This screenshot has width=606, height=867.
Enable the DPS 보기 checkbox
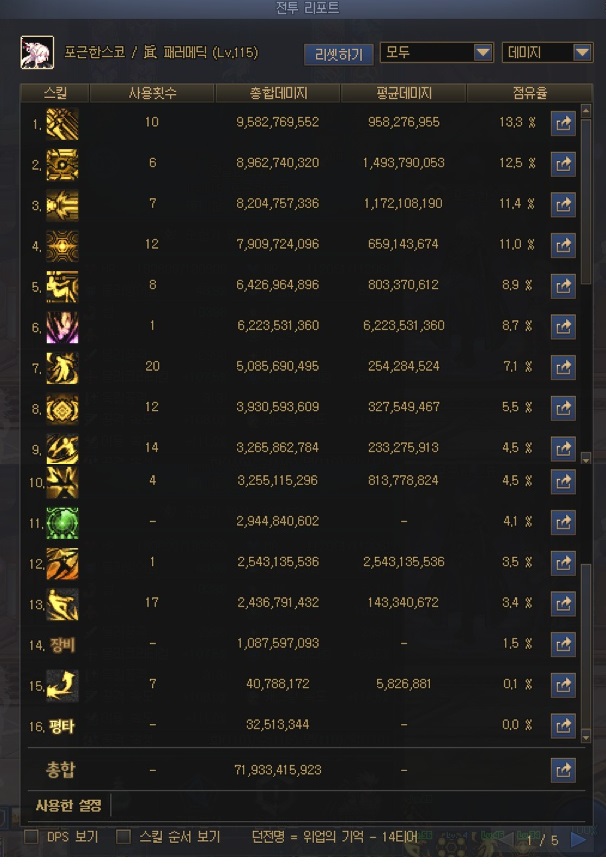pos(31,836)
